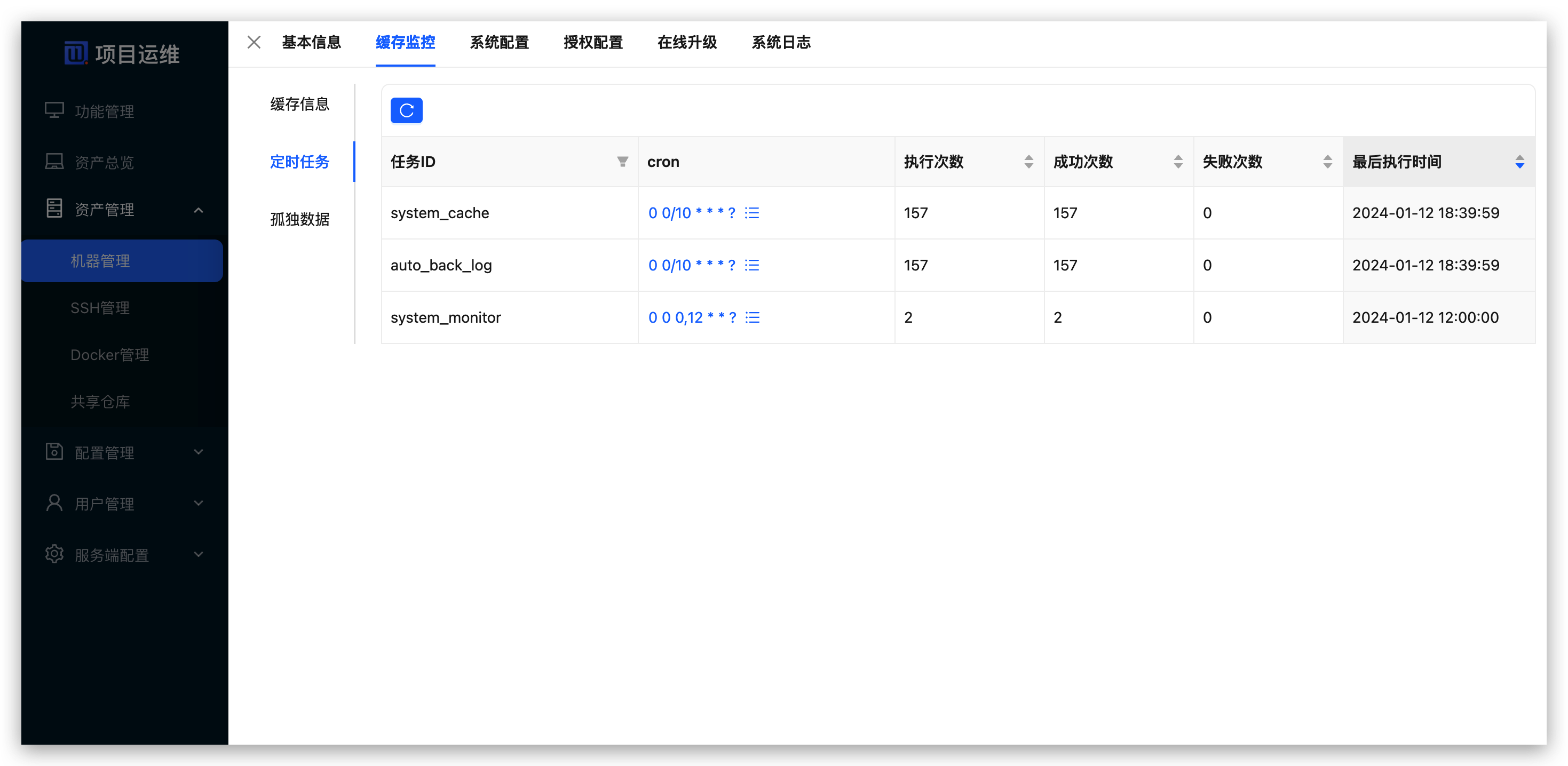The height and width of the screenshot is (766, 1568).
Task: Sort by last execution time column
Action: 1519,162
